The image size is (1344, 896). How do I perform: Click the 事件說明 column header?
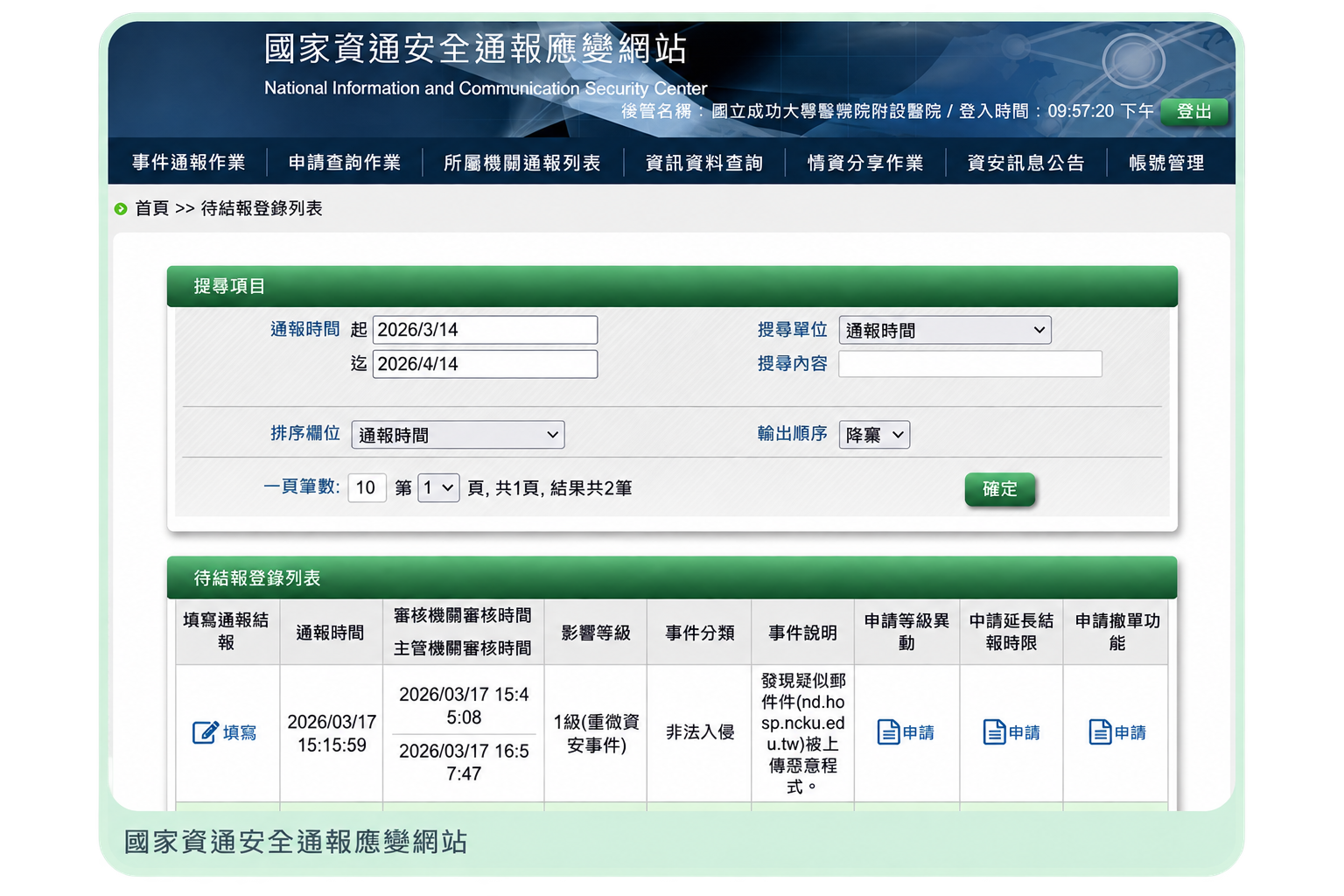click(x=803, y=633)
